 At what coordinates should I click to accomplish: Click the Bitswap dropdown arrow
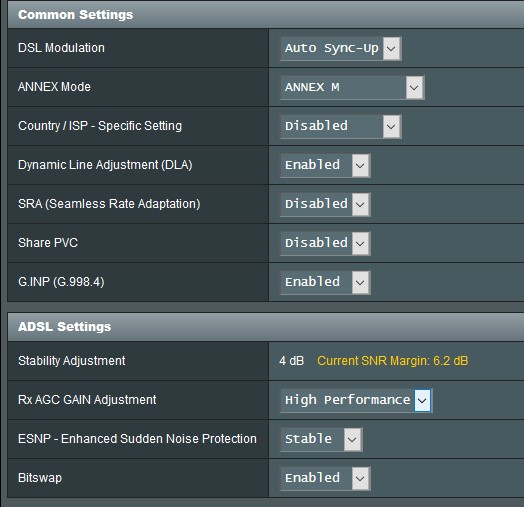(360, 478)
